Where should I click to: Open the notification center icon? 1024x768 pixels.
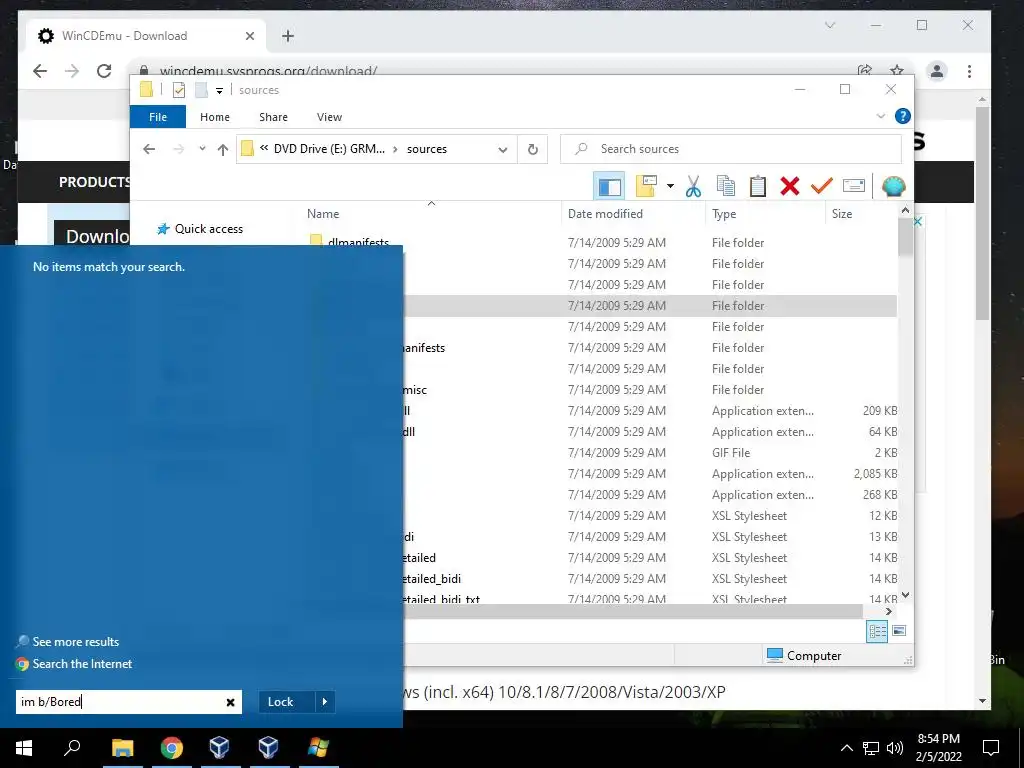[991, 748]
